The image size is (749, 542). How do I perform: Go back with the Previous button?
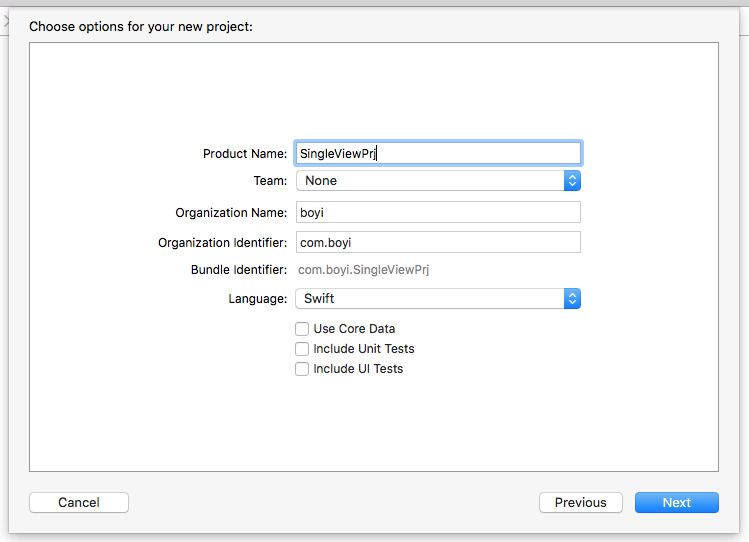pos(580,503)
